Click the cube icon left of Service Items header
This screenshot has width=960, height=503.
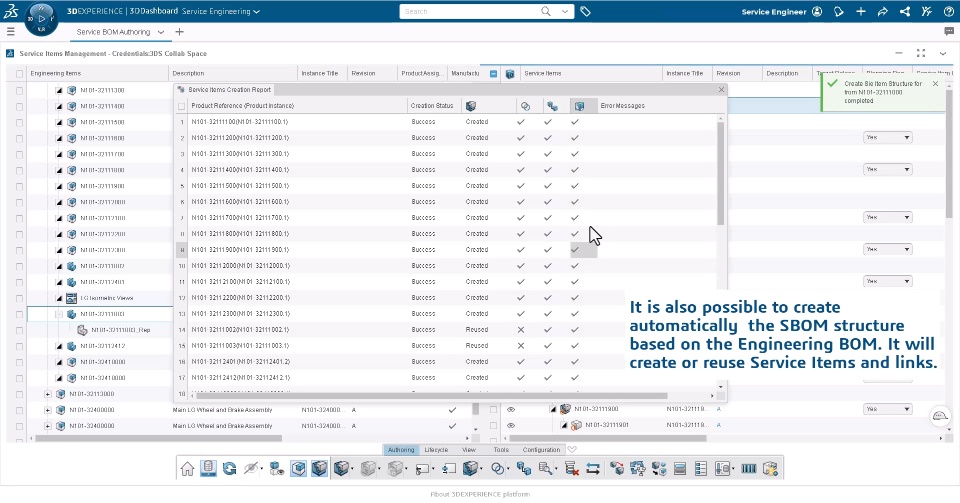point(510,73)
